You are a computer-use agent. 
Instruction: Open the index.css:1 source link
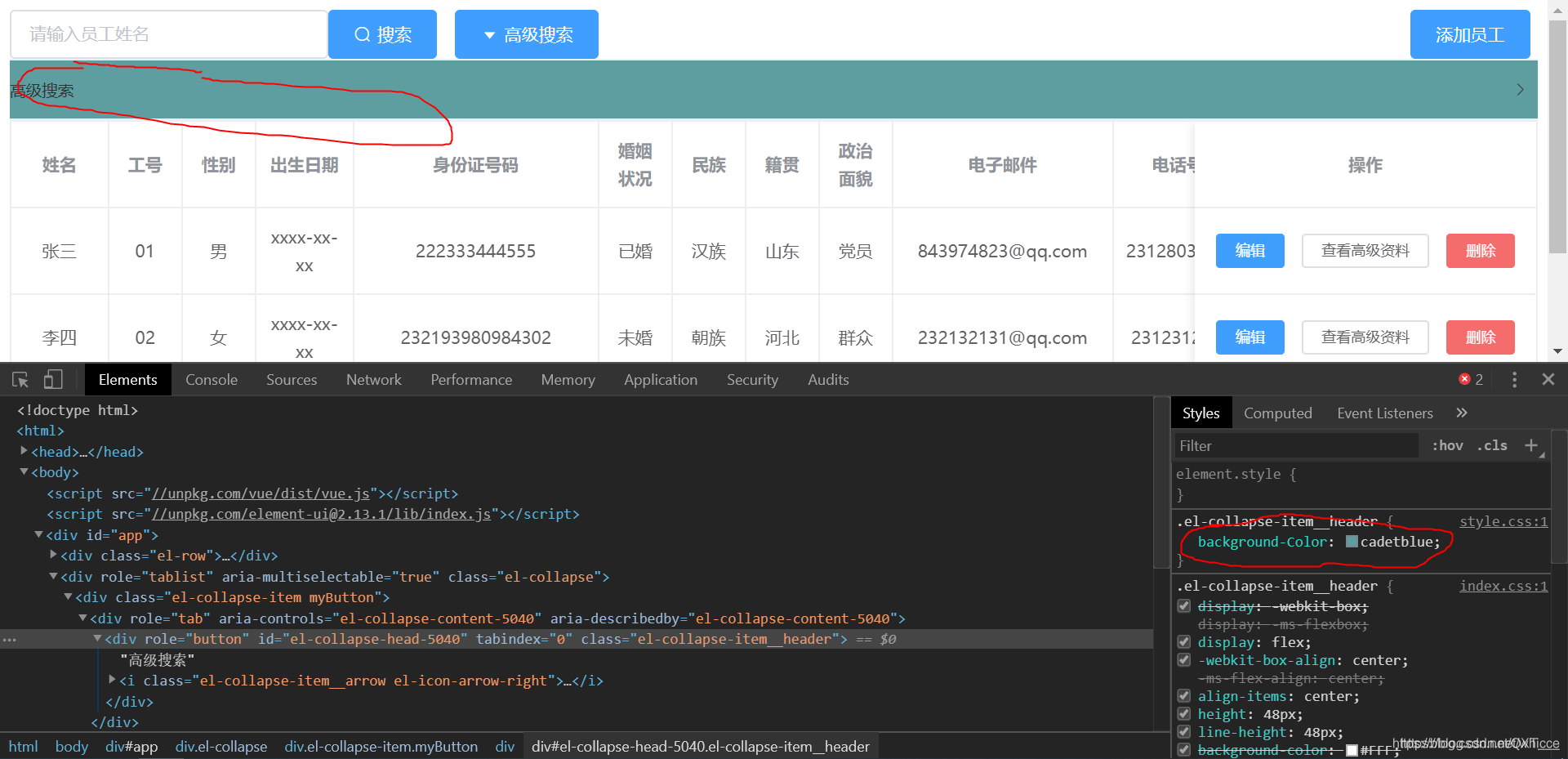click(x=1503, y=586)
